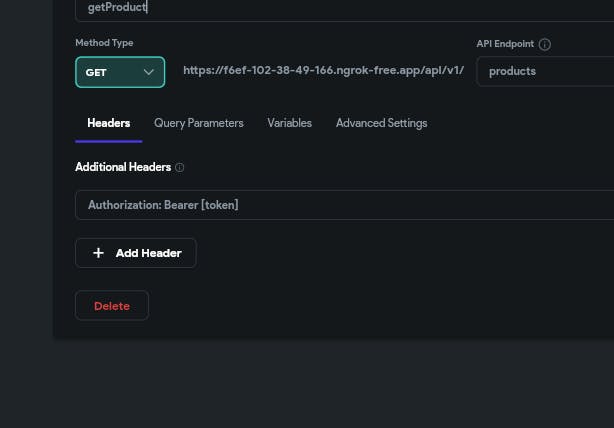614x428 pixels.
Task: Open the API Endpoint info icon
Action: (544, 44)
